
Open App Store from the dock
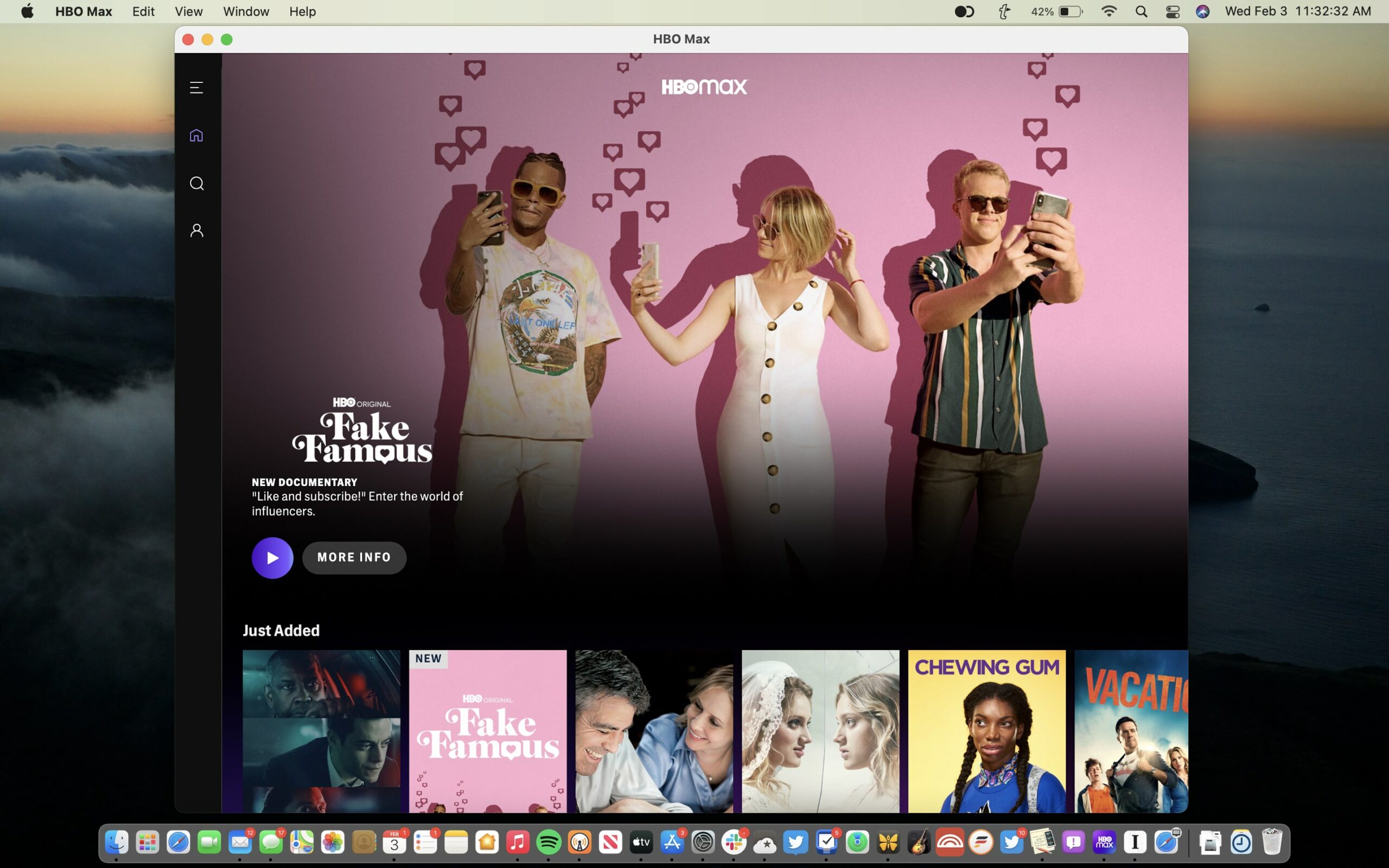[672, 842]
